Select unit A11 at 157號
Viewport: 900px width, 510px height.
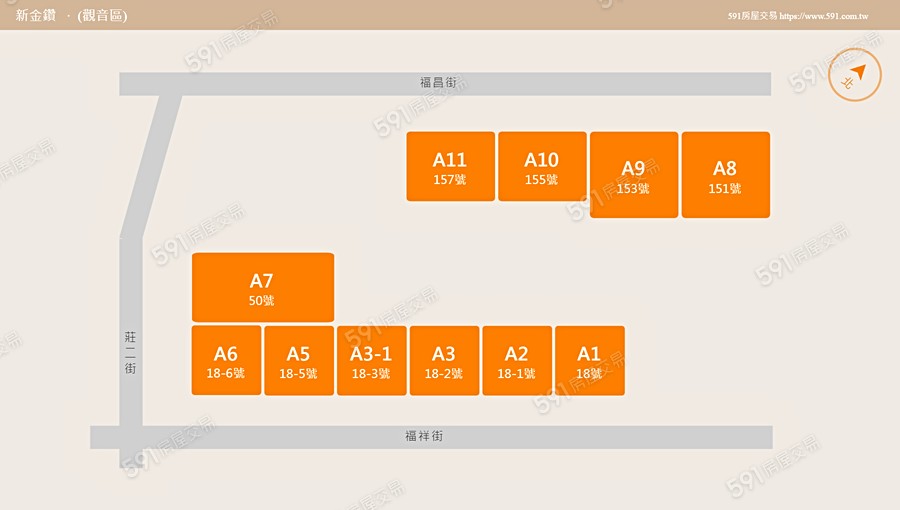point(450,167)
